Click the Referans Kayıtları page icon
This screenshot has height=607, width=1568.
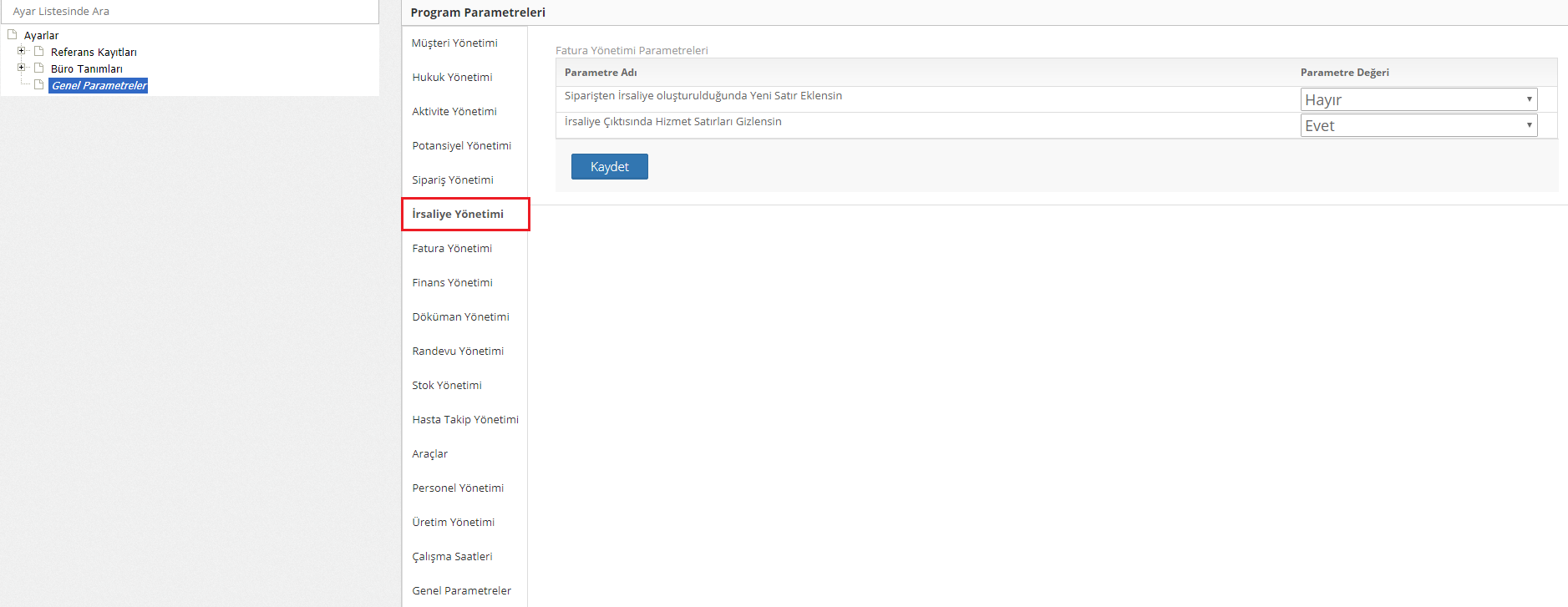click(x=38, y=52)
